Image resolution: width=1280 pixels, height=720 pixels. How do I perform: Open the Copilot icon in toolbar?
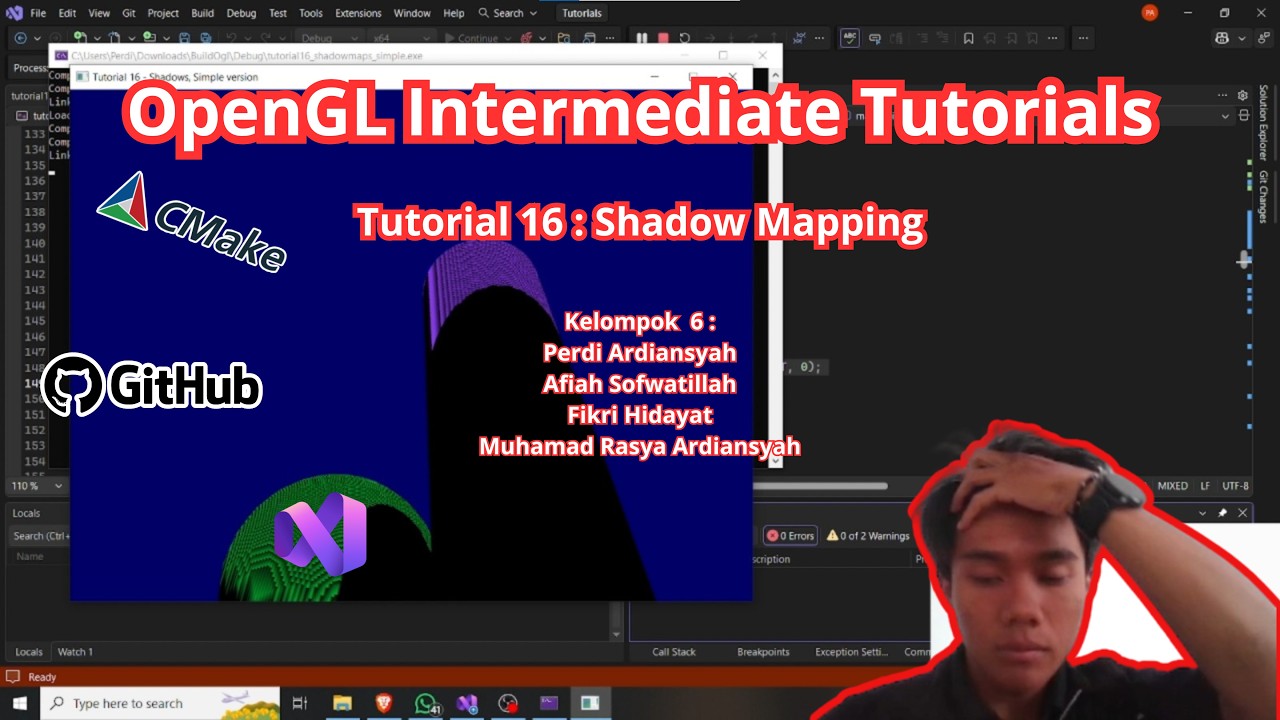1222,38
